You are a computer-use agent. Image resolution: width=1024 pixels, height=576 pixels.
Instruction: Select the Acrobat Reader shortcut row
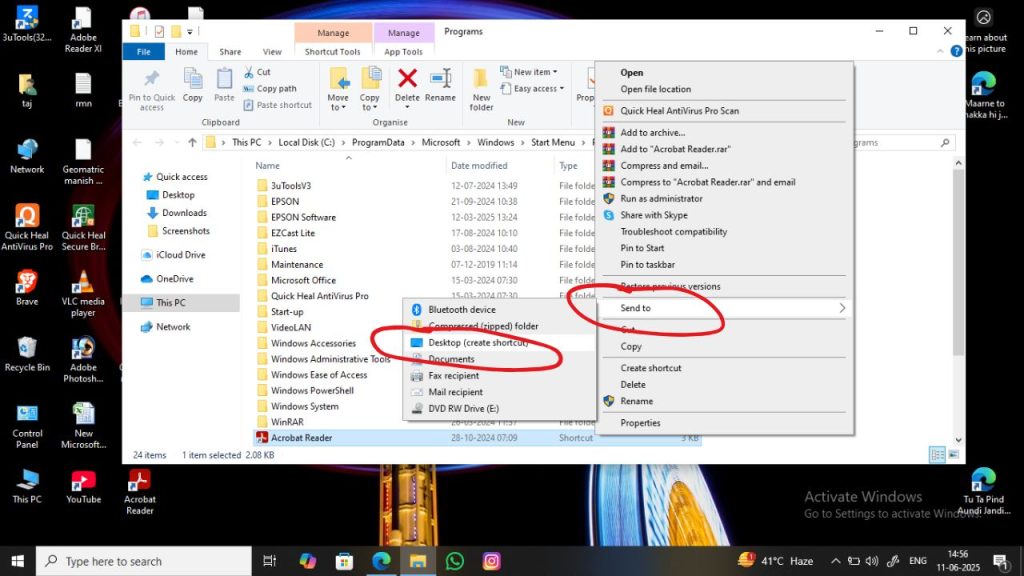pyautogui.click(x=477, y=438)
